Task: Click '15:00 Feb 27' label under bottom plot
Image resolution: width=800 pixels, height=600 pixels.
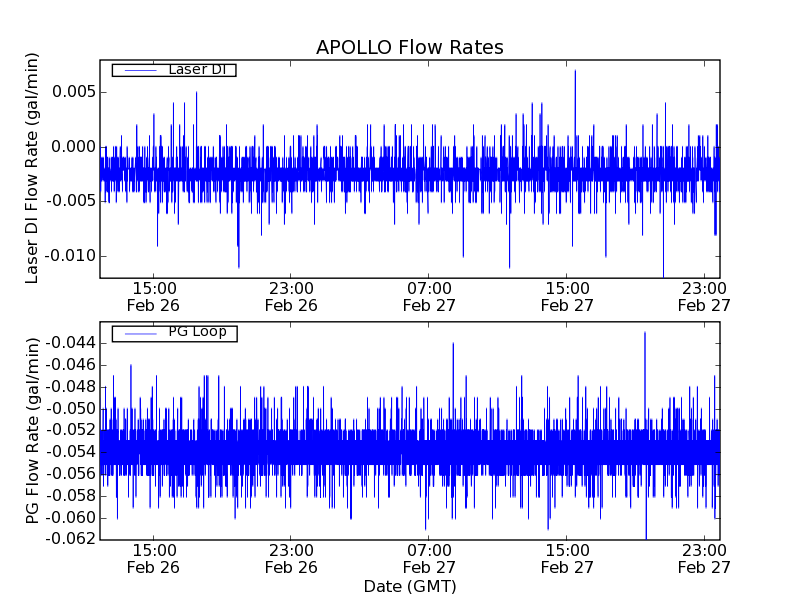Action: pos(567,559)
